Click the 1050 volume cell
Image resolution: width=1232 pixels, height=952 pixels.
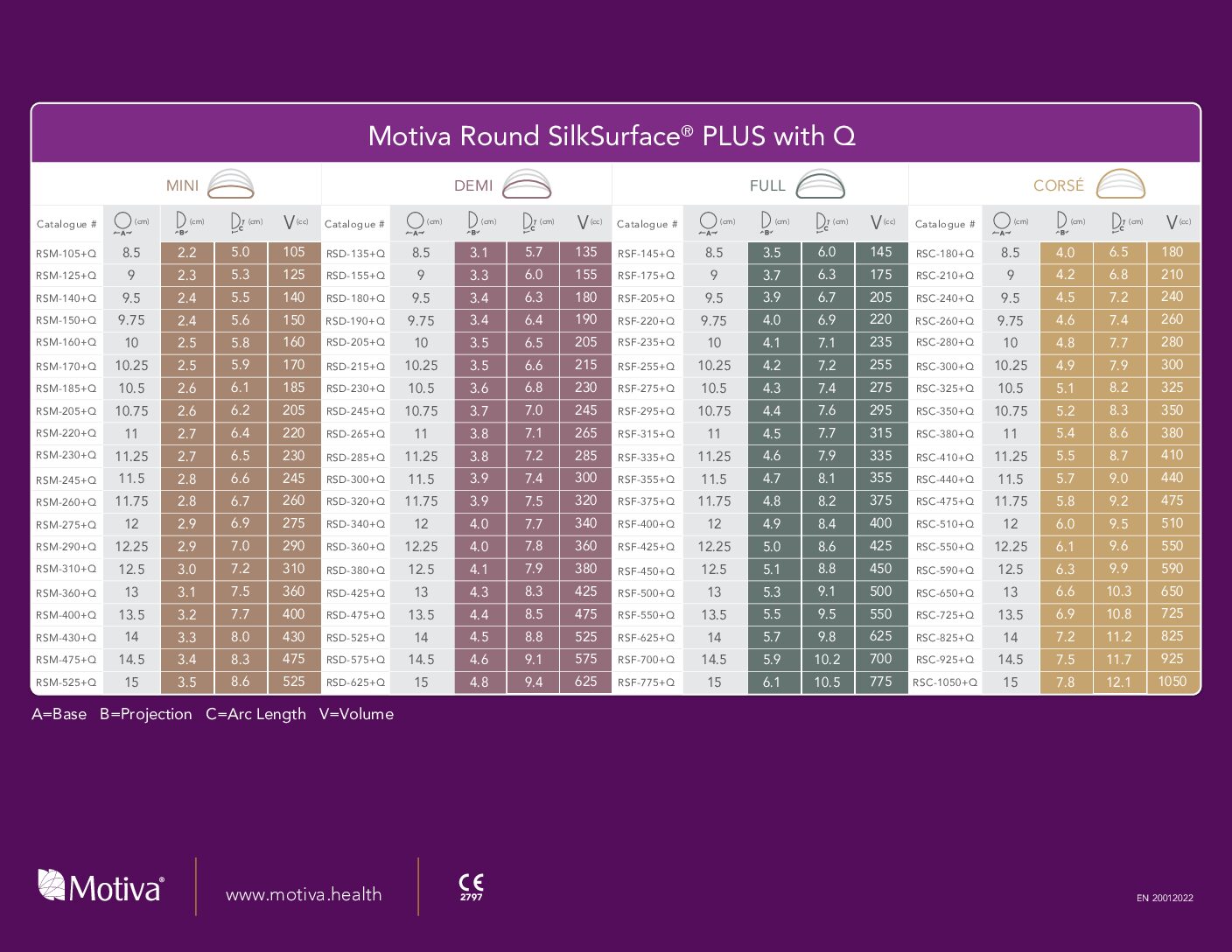point(1172,682)
